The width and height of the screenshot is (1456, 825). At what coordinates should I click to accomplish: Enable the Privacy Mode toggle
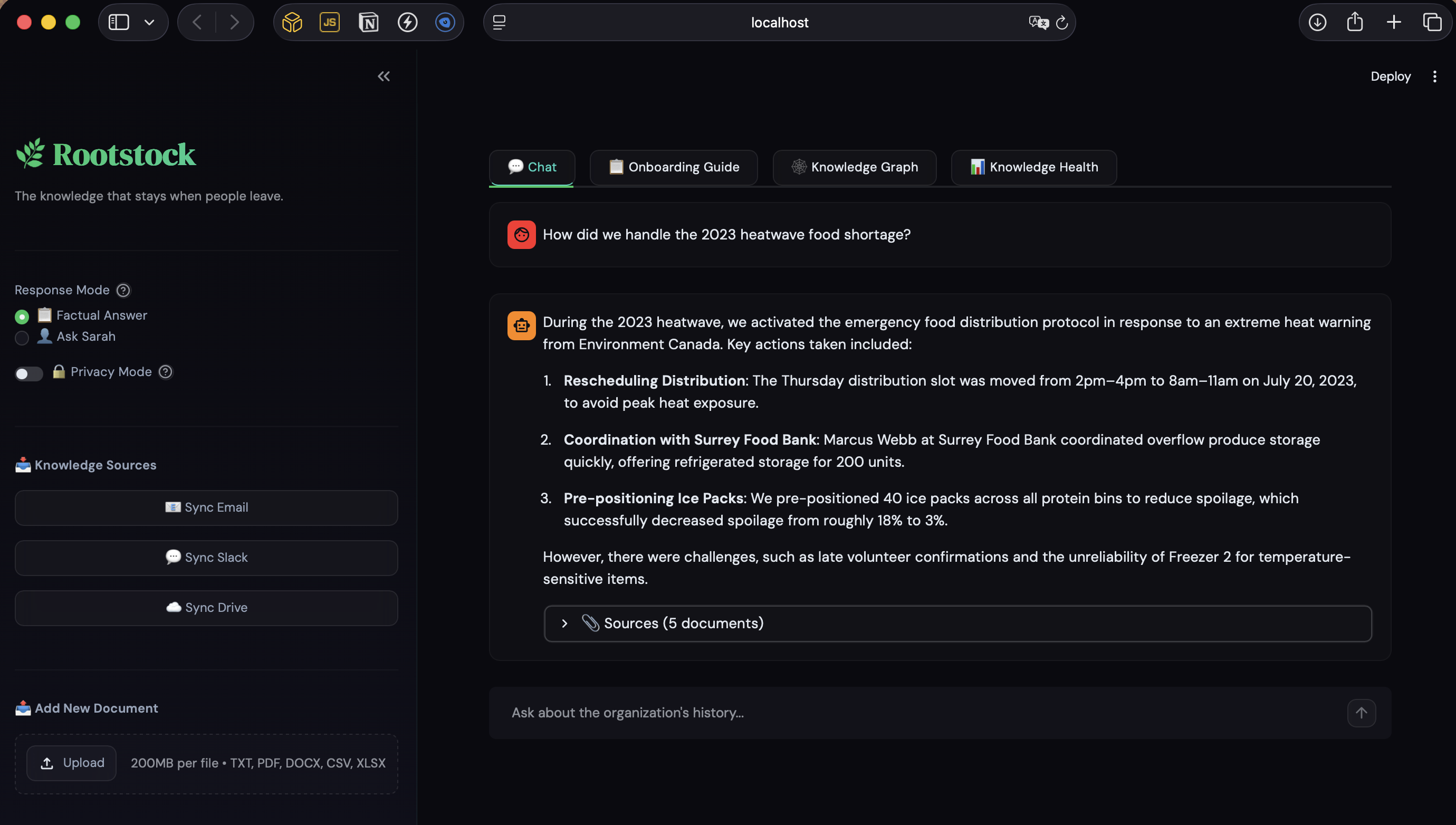(29, 373)
